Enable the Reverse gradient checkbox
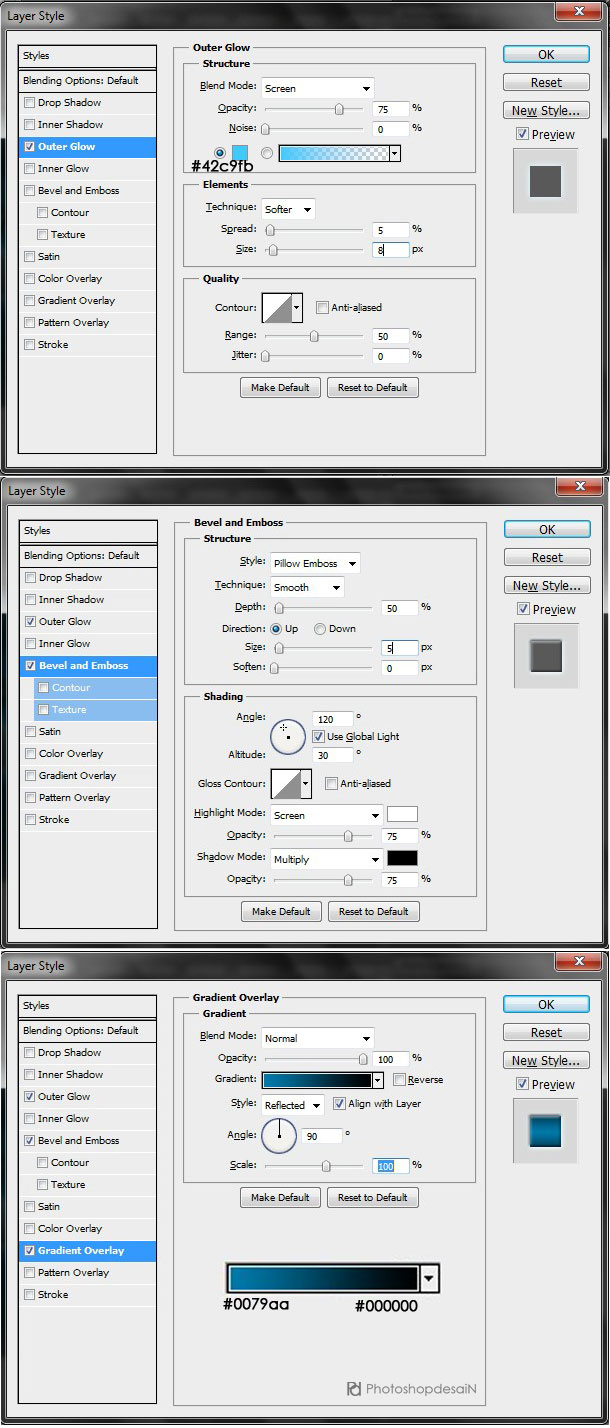The height and width of the screenshot is (1428, 610). click(400, 1080)
